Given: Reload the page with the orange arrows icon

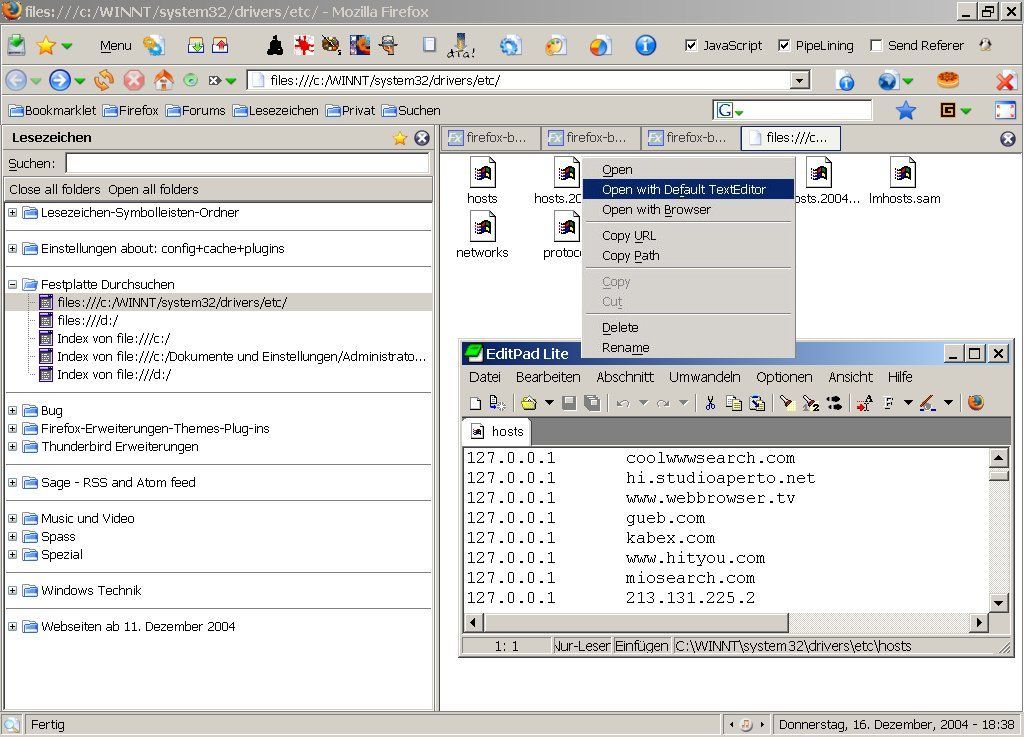Looking at the screenshot, I should [x=104, y=80].
